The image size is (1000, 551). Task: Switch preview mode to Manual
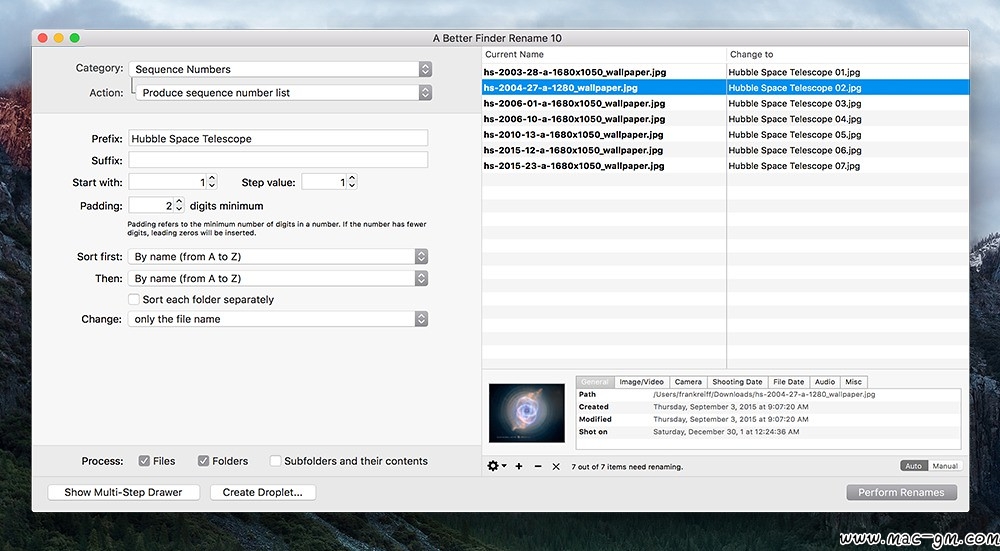click(x=945, y=466)
